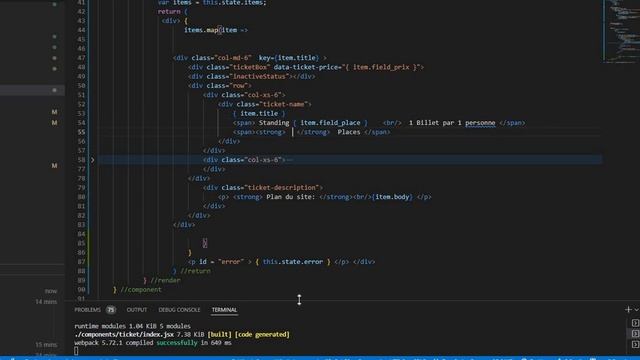
Task: Click the underlined word 'personne'
Action: [x=480, y=123]
